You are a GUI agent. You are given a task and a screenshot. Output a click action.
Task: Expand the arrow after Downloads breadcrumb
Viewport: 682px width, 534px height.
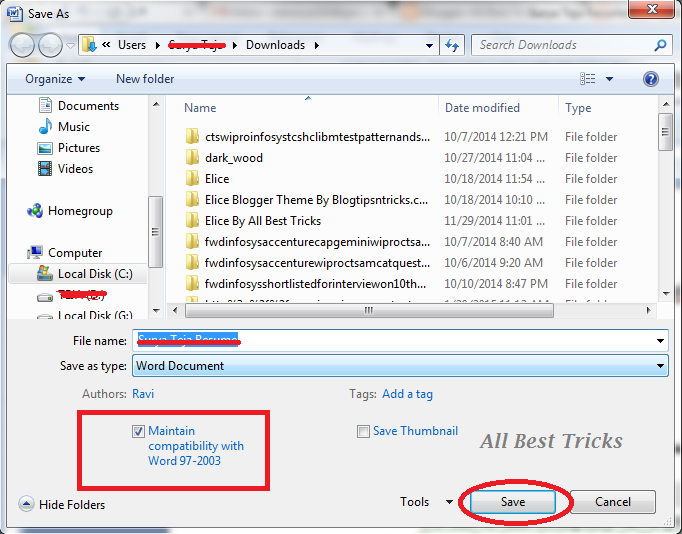pyautogui.click(x=317, y=45)
